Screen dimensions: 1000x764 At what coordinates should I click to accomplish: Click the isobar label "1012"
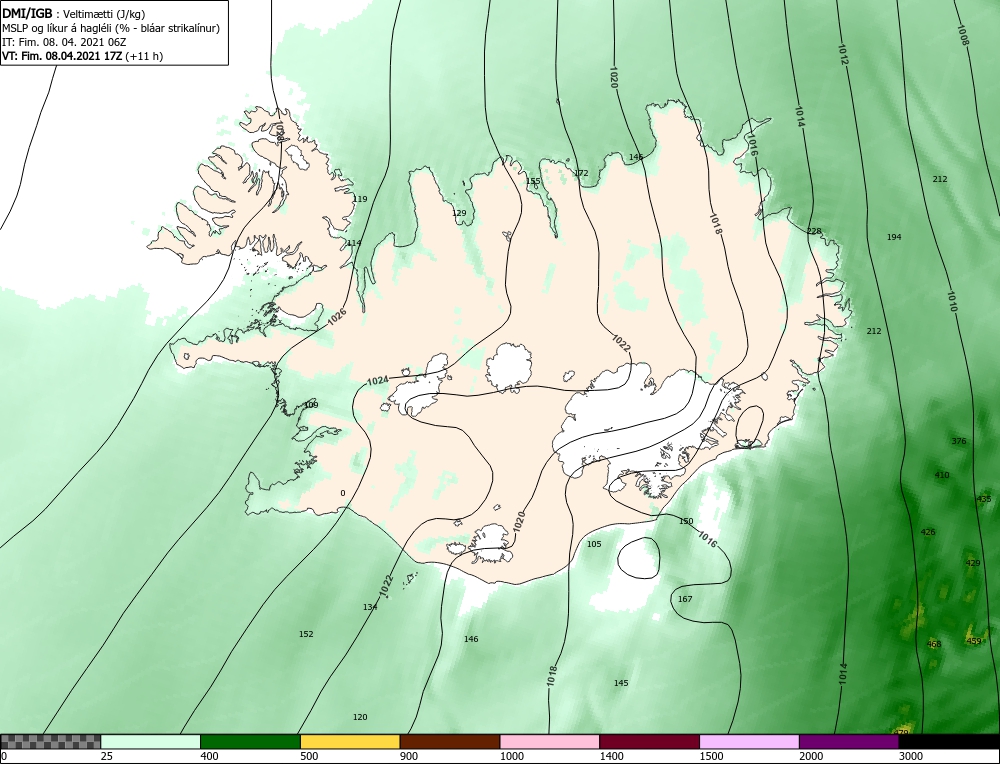click(843, 54)
